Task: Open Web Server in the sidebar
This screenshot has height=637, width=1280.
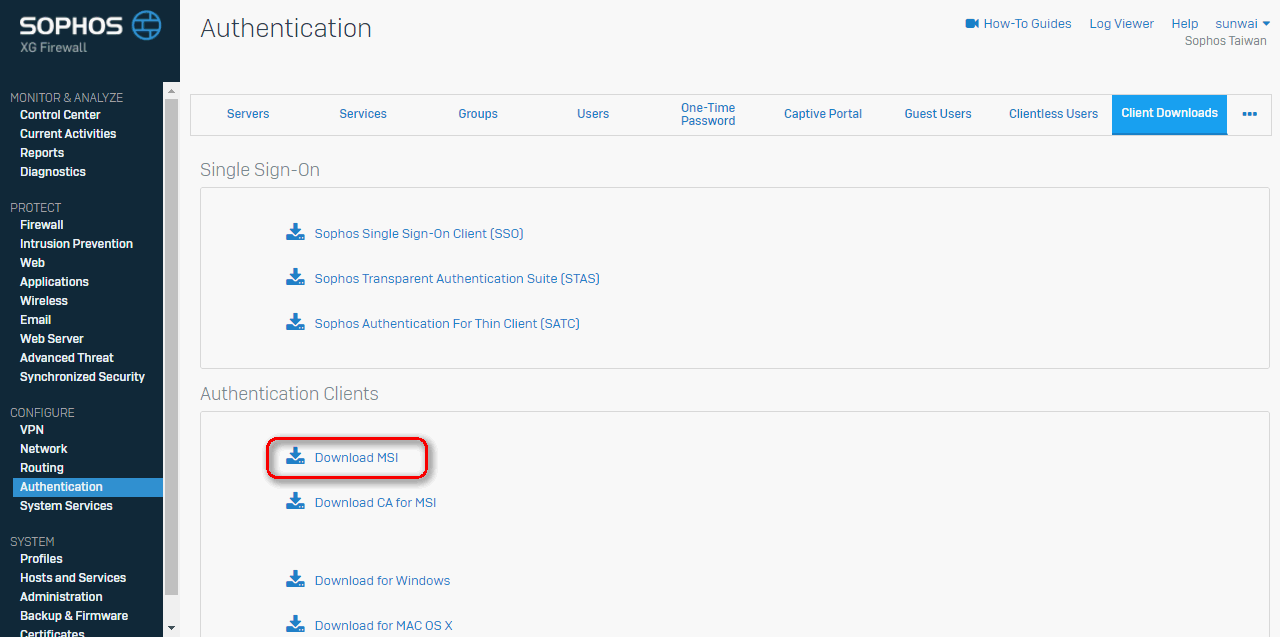Action: click(x=52, y=339)
